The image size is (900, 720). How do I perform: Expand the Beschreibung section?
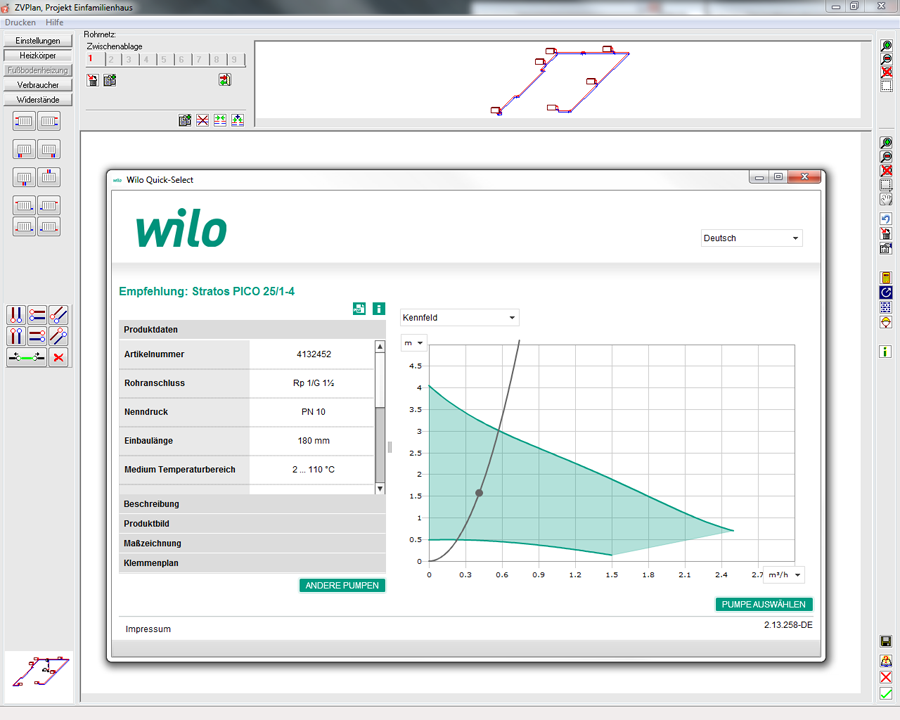click(253, 504)
